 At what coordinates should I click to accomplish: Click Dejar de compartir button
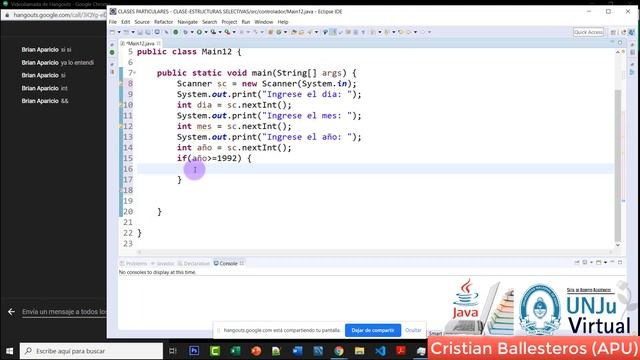(373, 330)
